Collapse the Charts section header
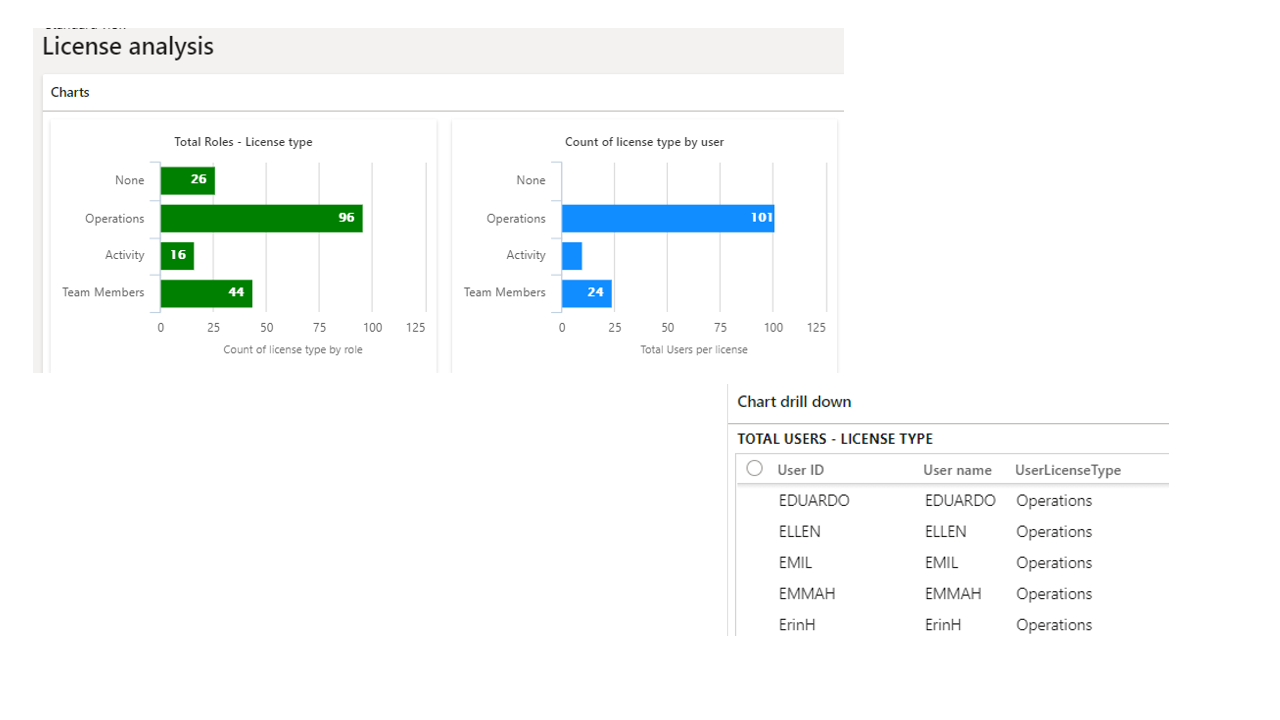 70,92
